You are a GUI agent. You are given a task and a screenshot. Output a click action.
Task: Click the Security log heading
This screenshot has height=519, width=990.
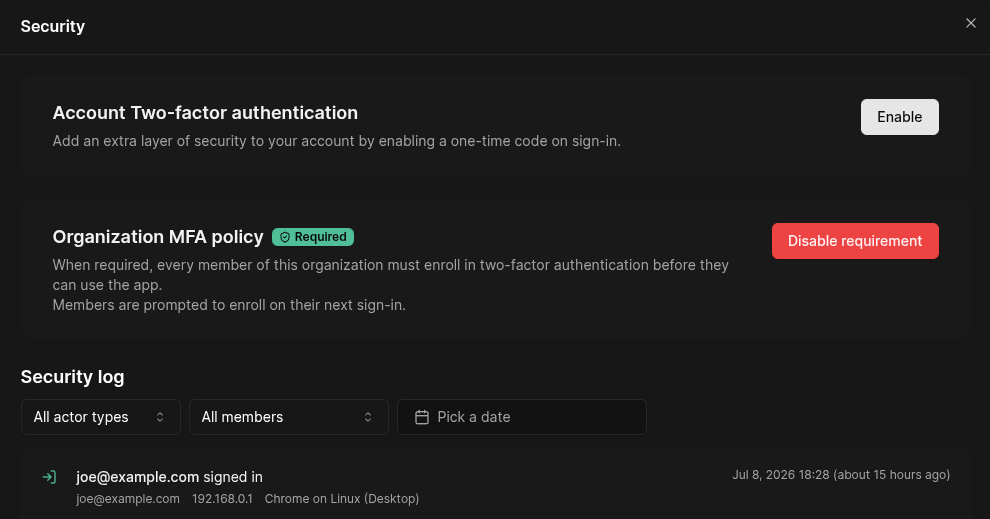[x=73, y=376]
